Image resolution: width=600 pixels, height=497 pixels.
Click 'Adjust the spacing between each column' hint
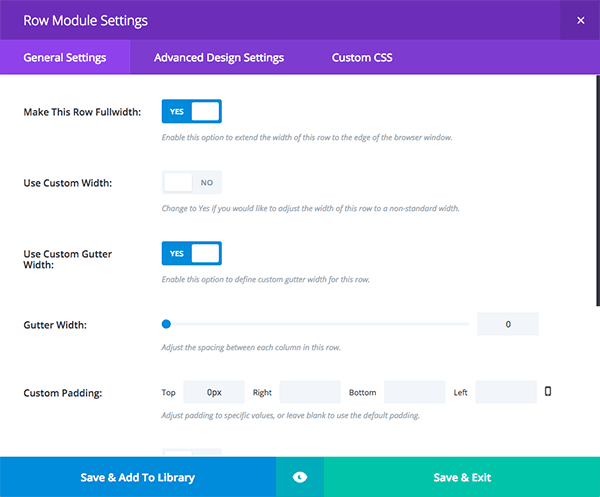[251, 347]
